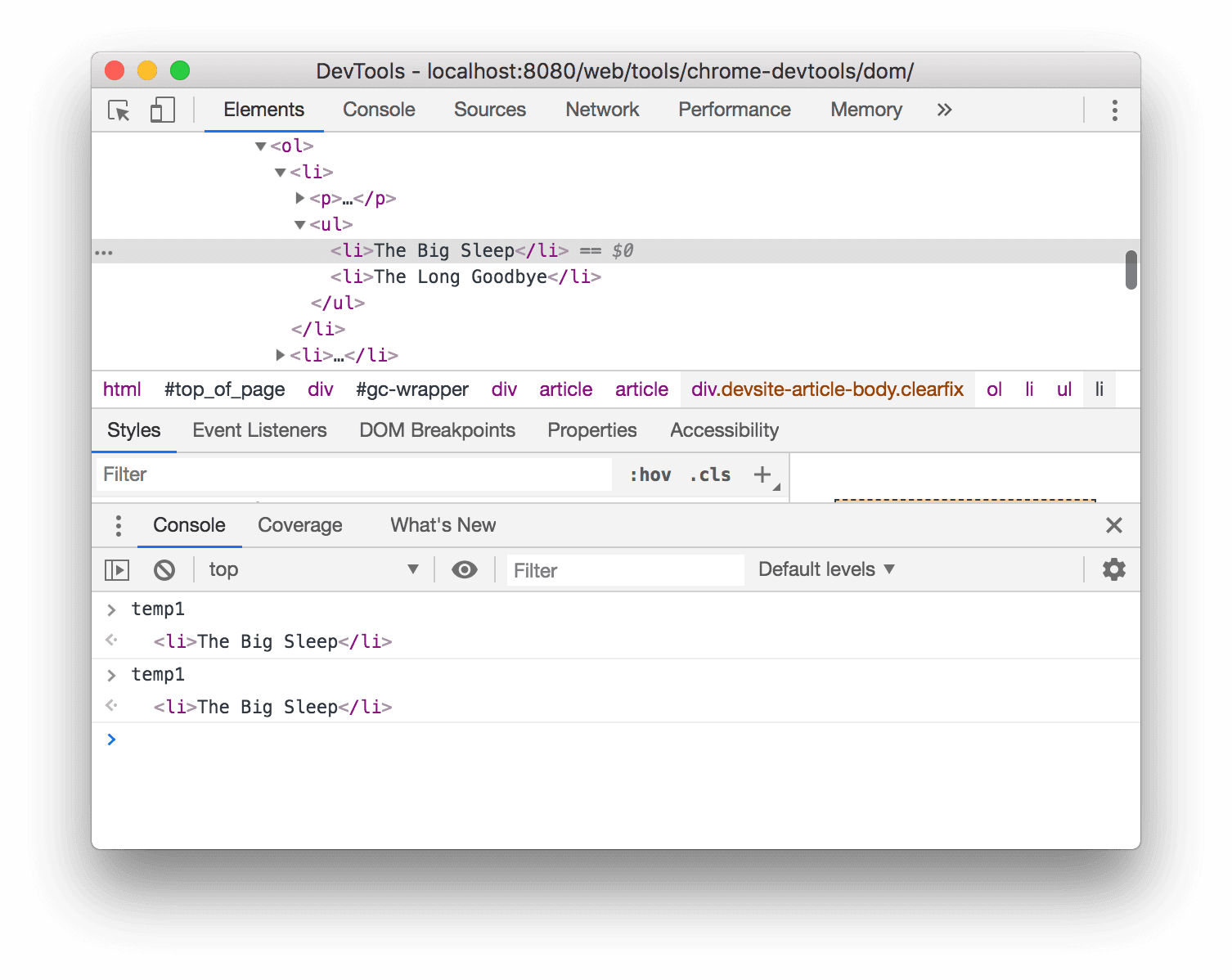Image resolution: width=1232 pixels, height=980 pixels.
Task: Select the last li breadcrumb item
Action: click(x=1099, y=389)
